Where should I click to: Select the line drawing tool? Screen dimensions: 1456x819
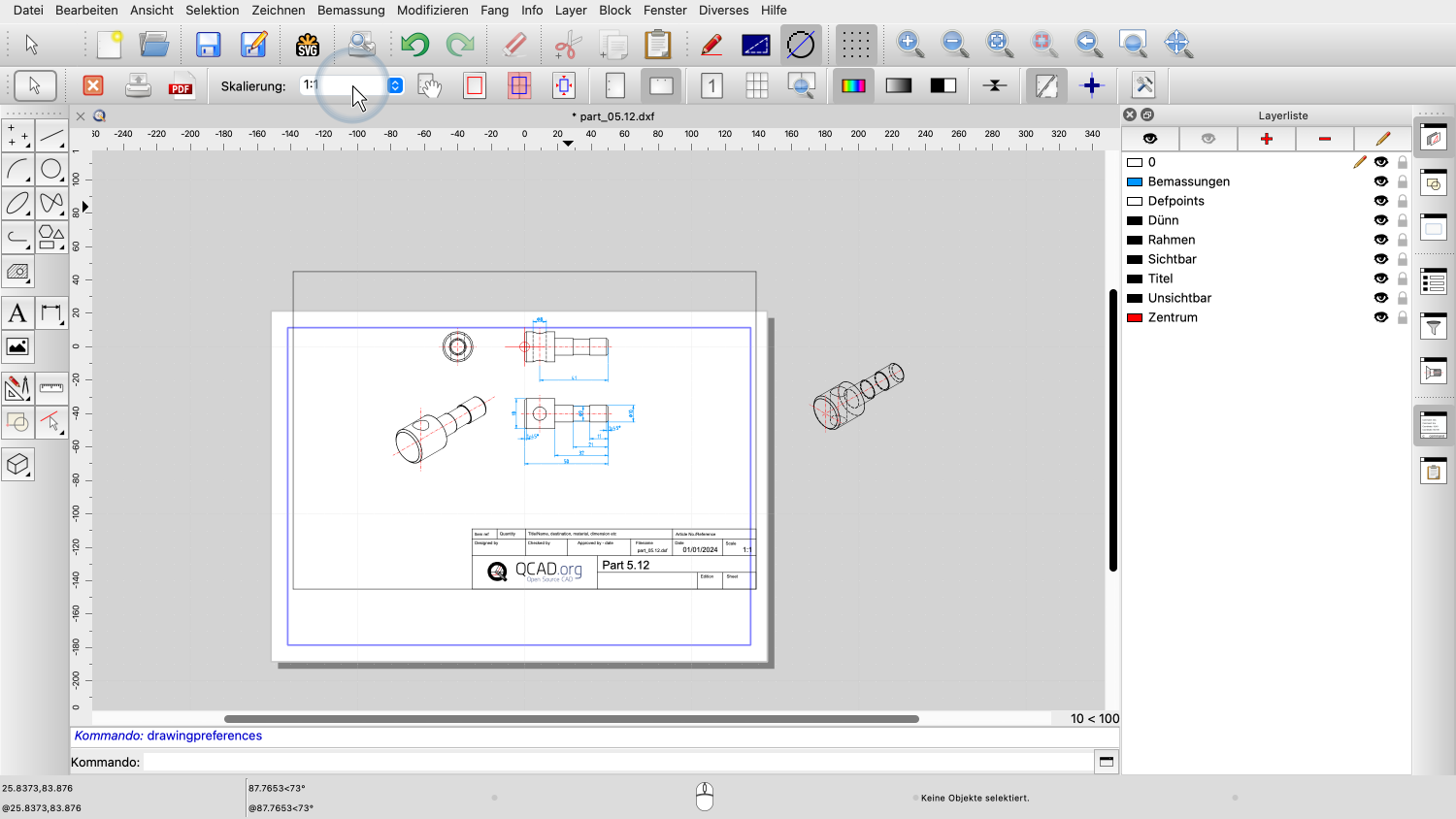(51, 136)
